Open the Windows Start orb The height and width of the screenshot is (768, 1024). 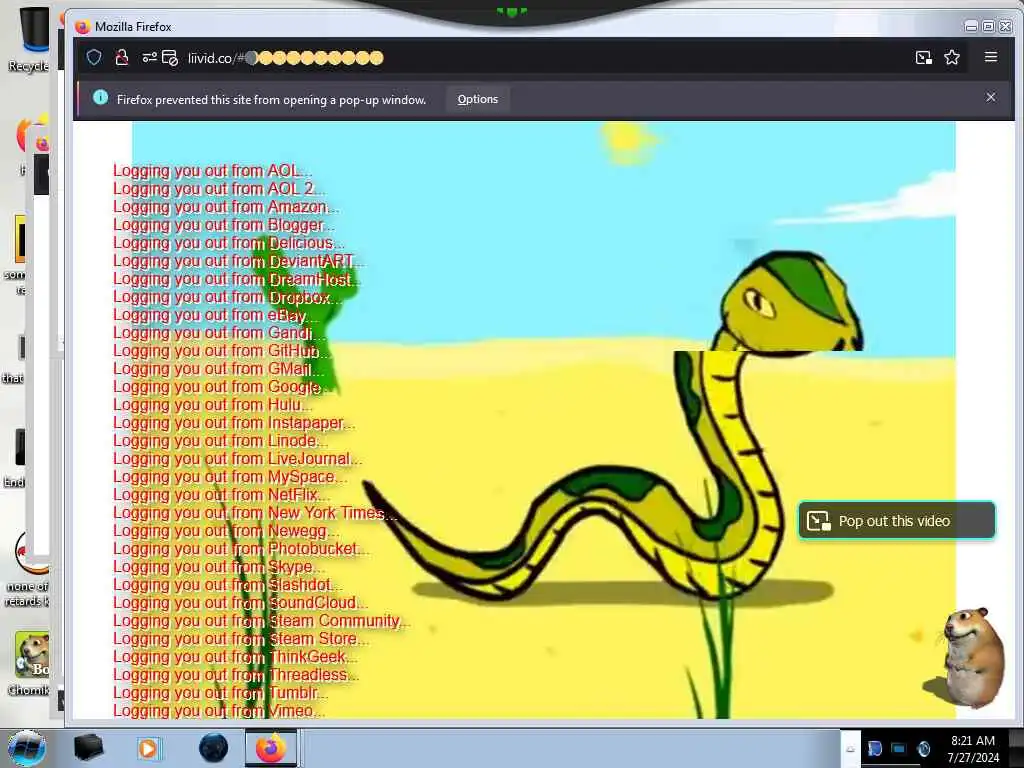[26, 748]
